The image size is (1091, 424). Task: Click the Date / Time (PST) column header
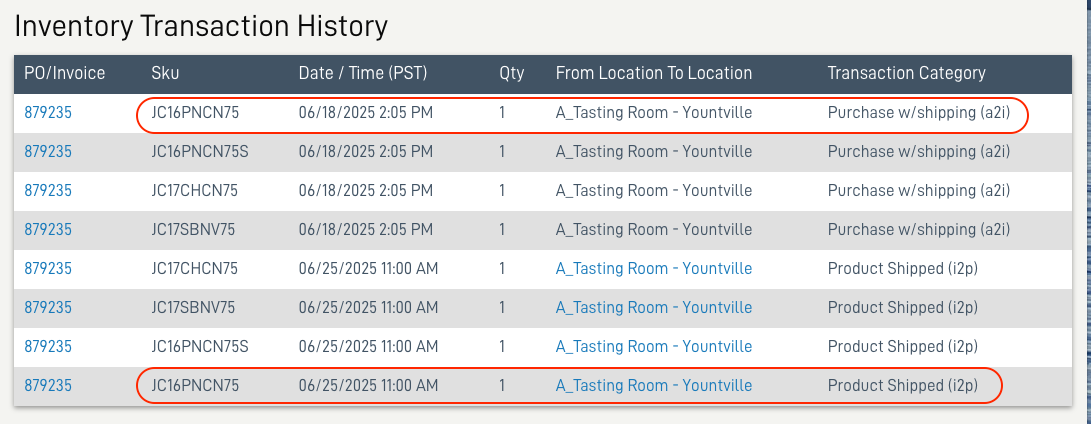point(363,73)
